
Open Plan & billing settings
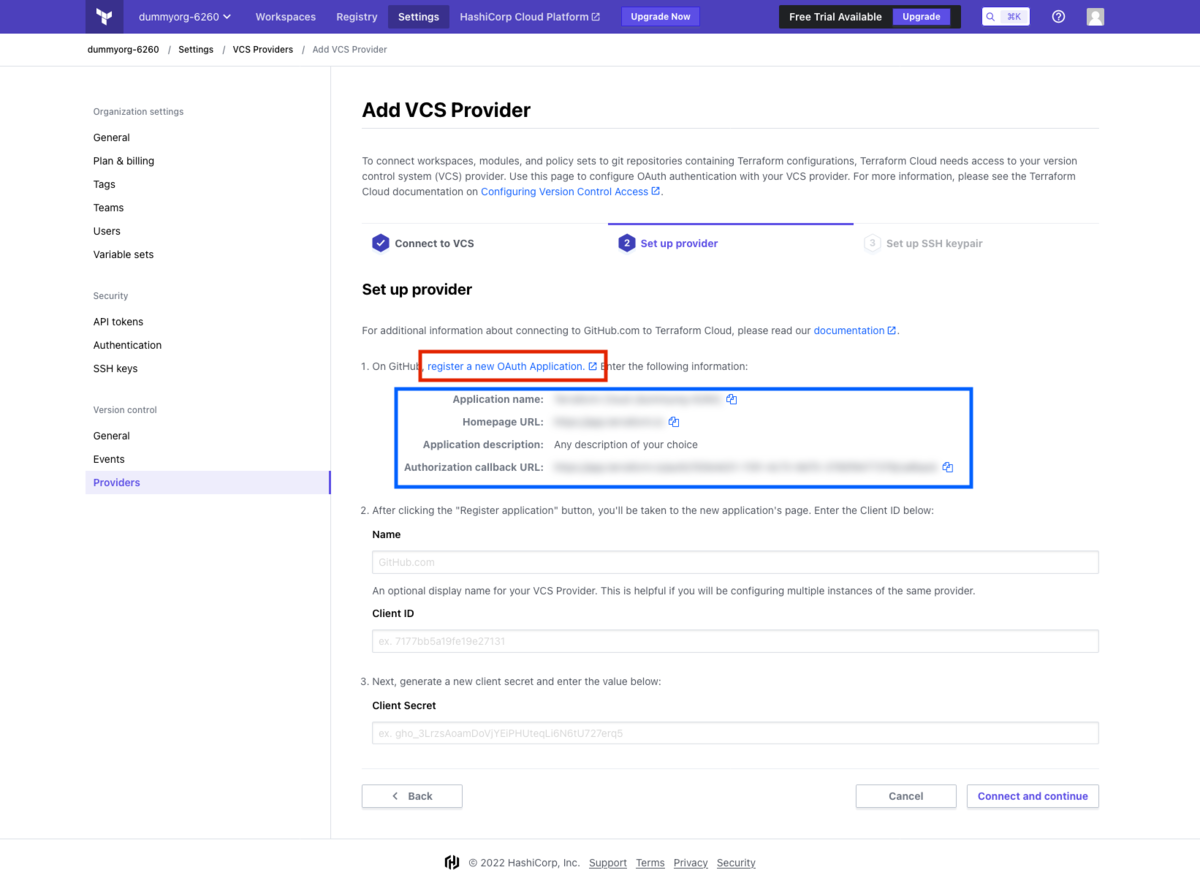[124, 161]
